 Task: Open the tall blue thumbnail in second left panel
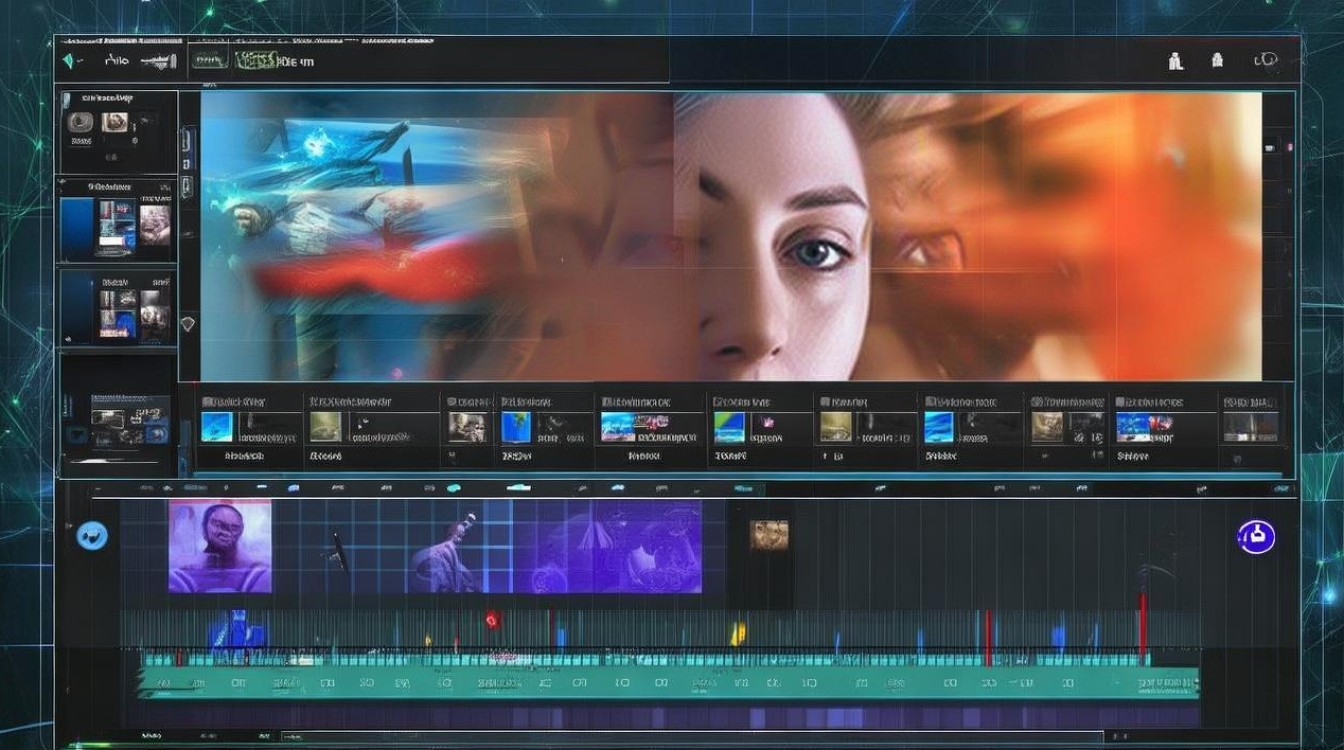[77, 225]
